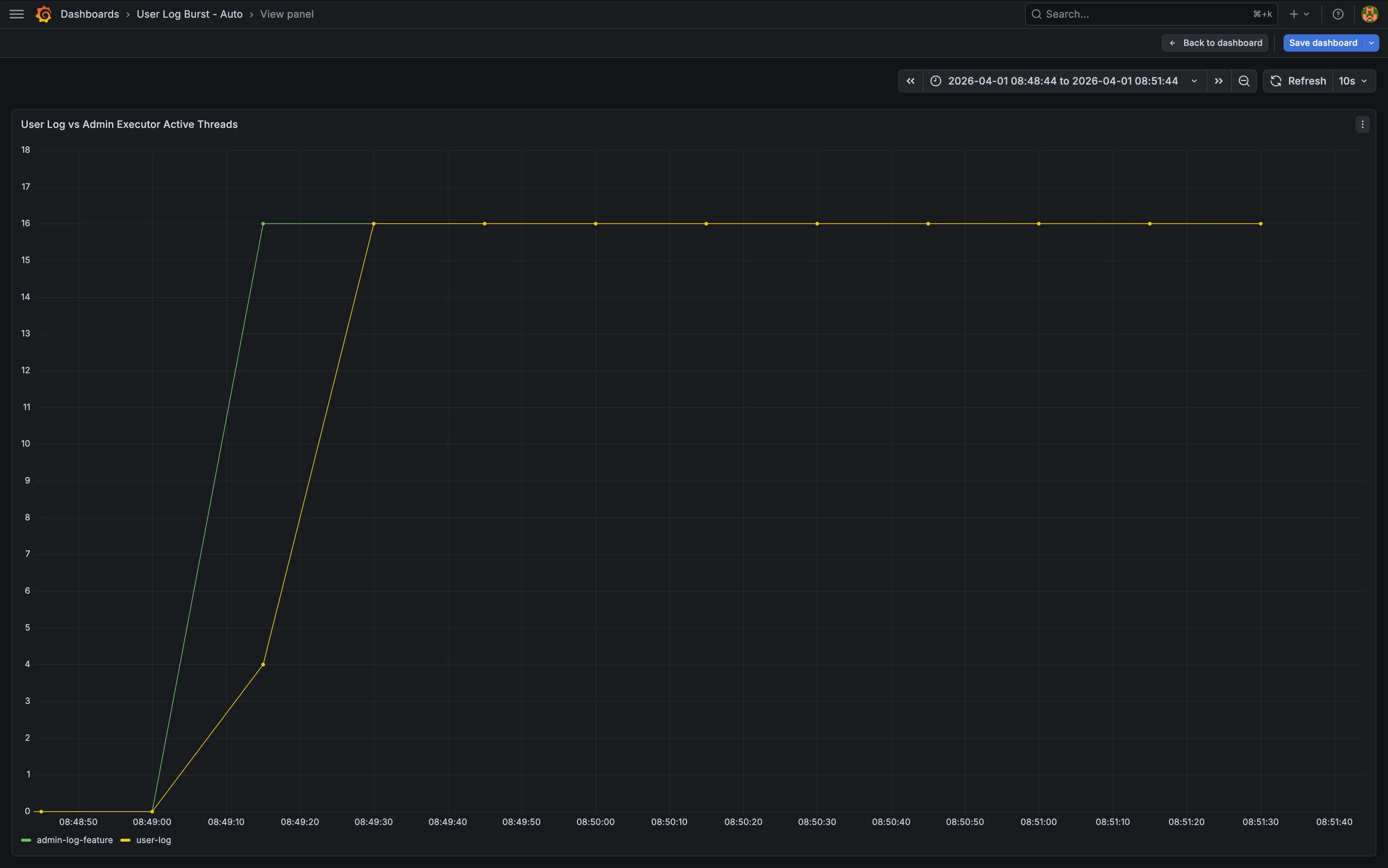Click the yellow user-log color swatch
The height and width of the screenshot is (868, 1388).
125,840
